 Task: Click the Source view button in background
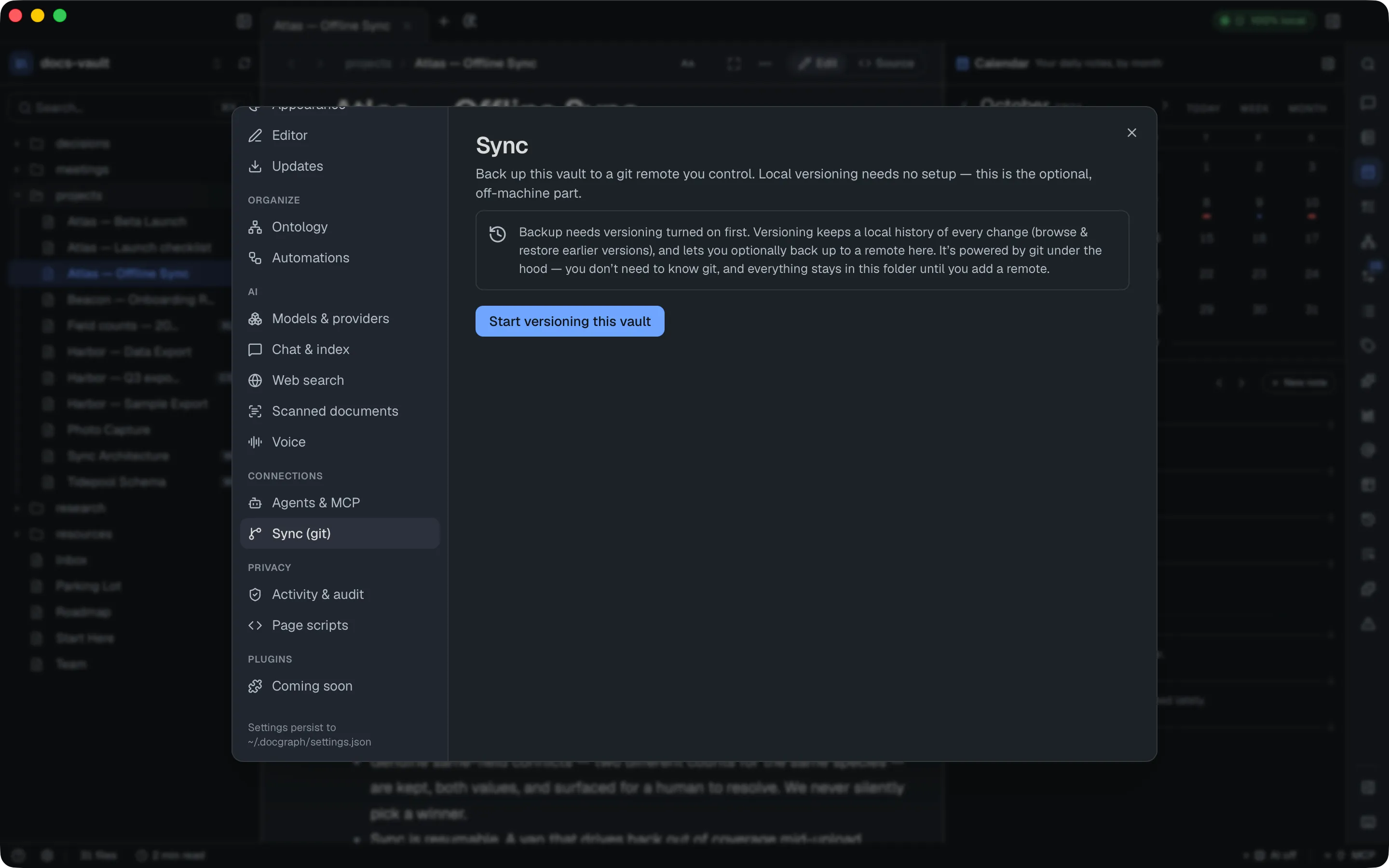(x=887, y=63)
